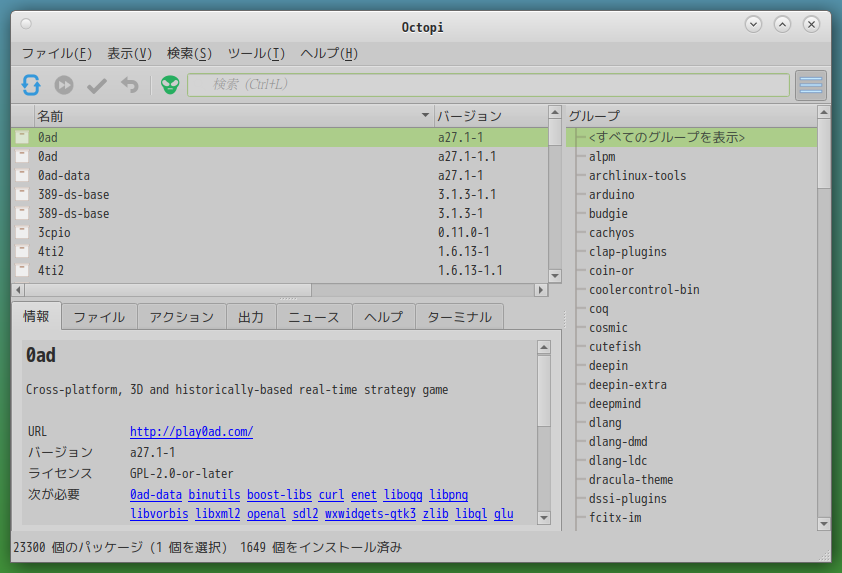Select <すべてのグループを表示> in groups

pyautogui.click(x=692, y=137)
